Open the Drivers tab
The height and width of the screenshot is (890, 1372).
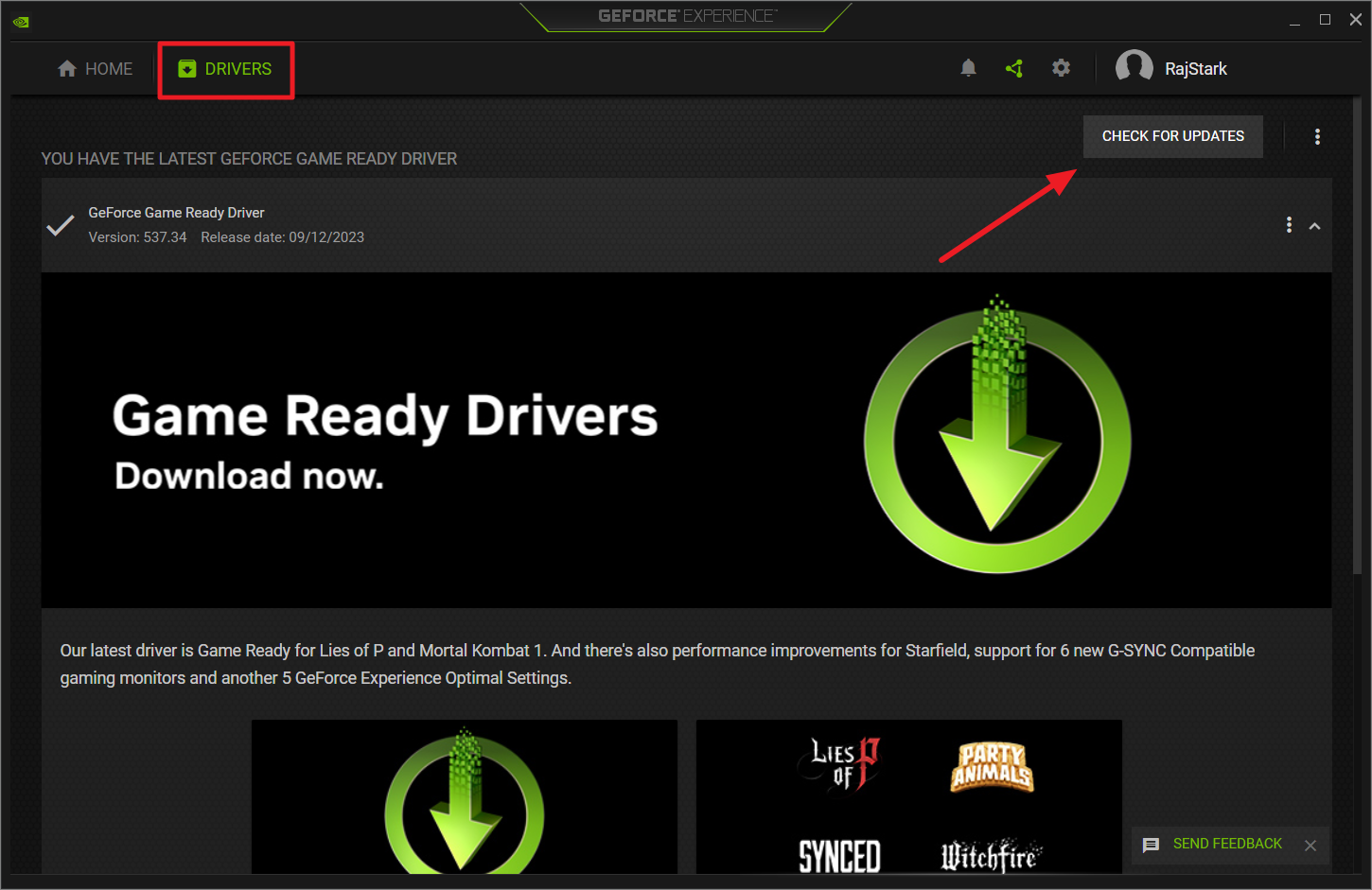(225, 69)
